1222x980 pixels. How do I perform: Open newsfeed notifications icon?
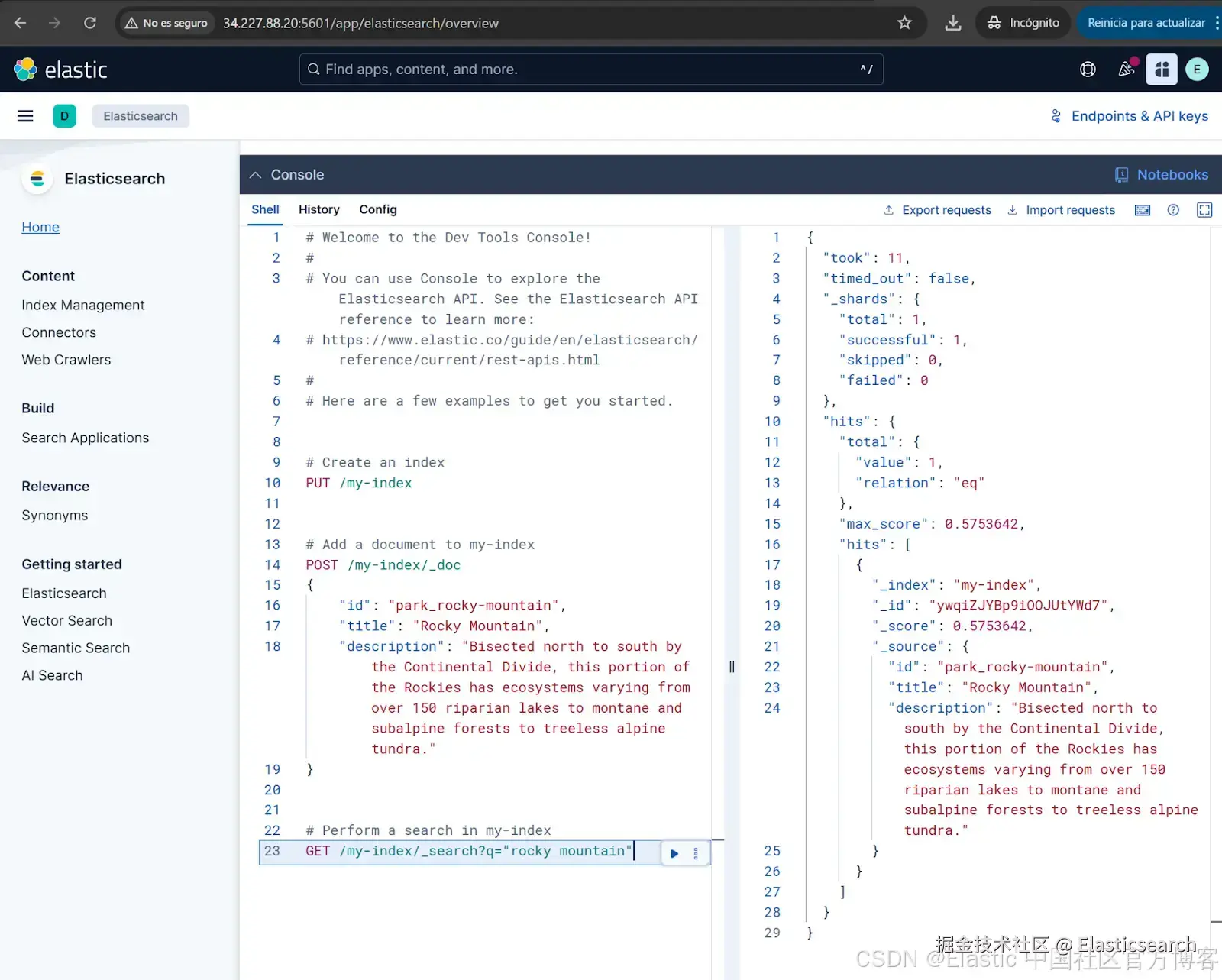[x=1127, y=70]
